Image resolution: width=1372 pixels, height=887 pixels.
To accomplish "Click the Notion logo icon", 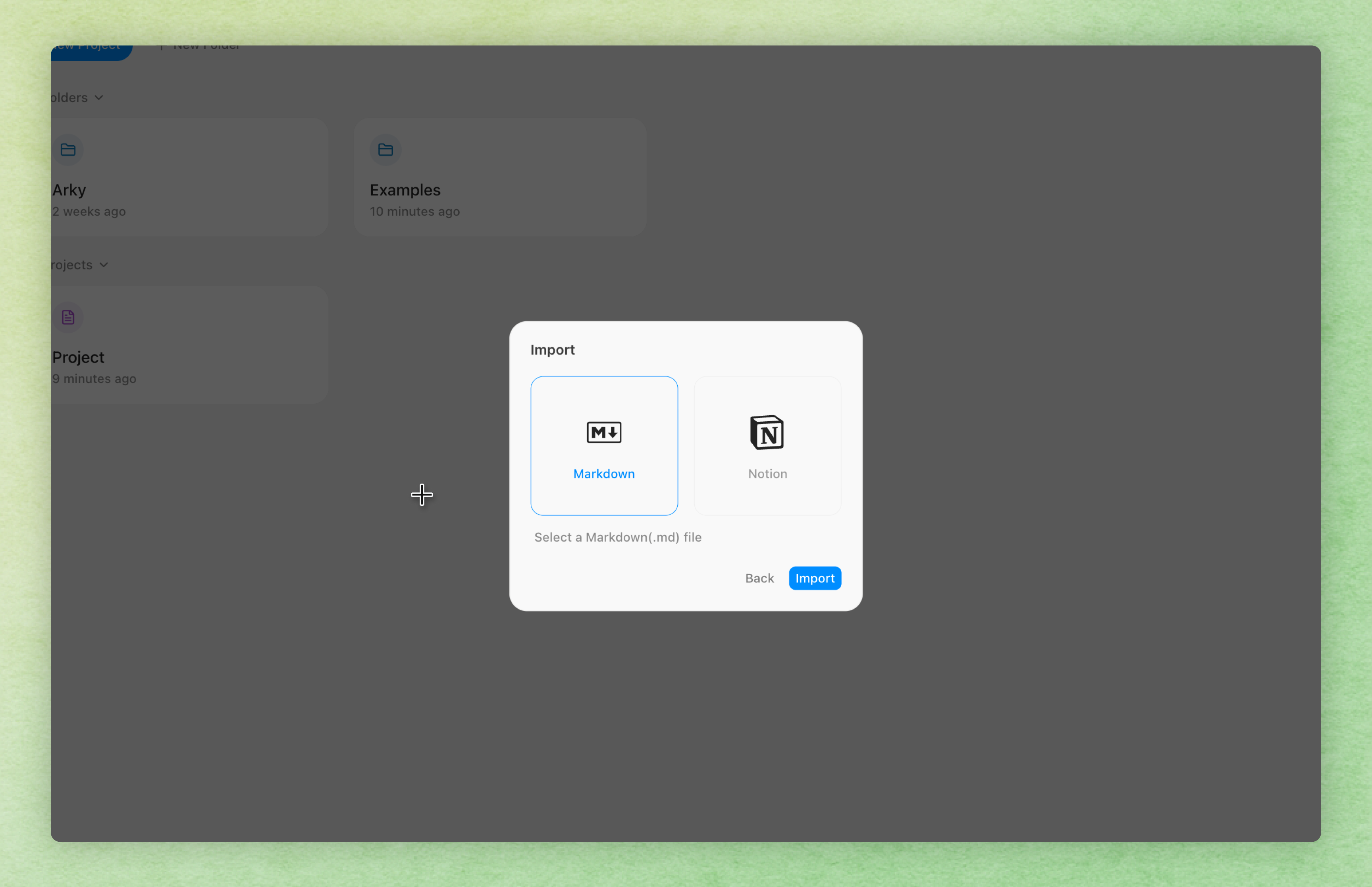I will point(767,432).
